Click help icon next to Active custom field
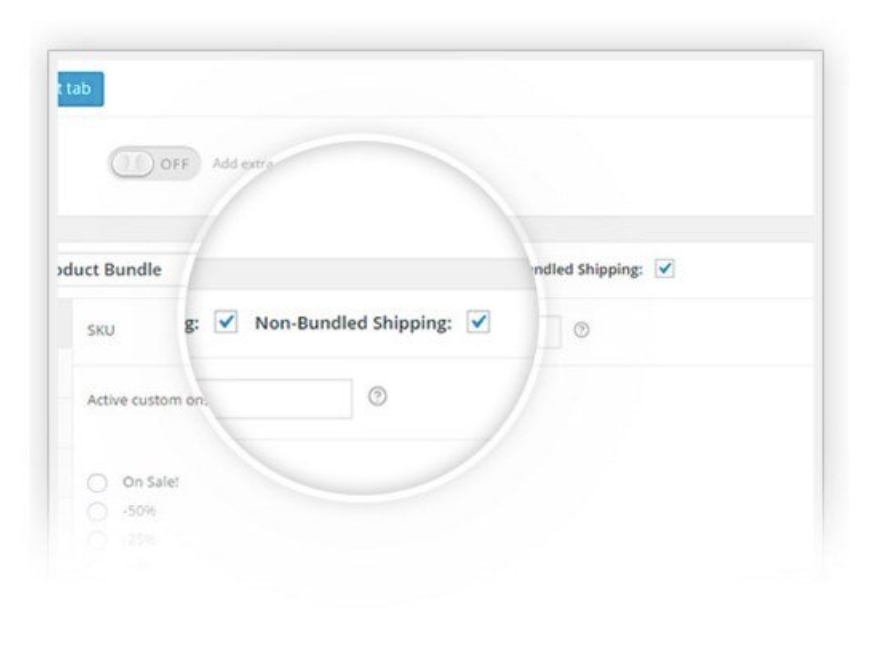 click(x=378, y=396)
